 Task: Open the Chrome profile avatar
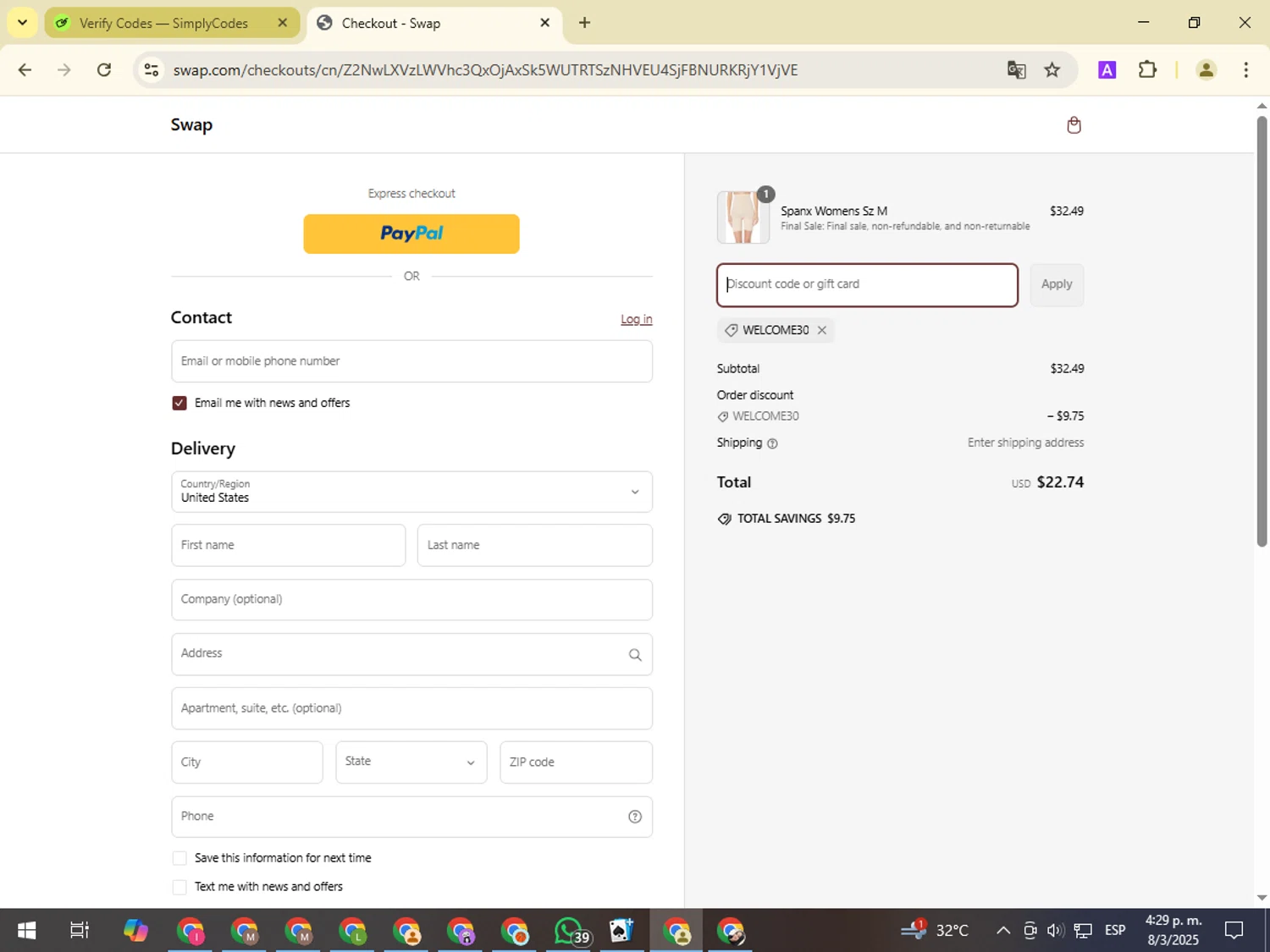[x=1206, y=70]
